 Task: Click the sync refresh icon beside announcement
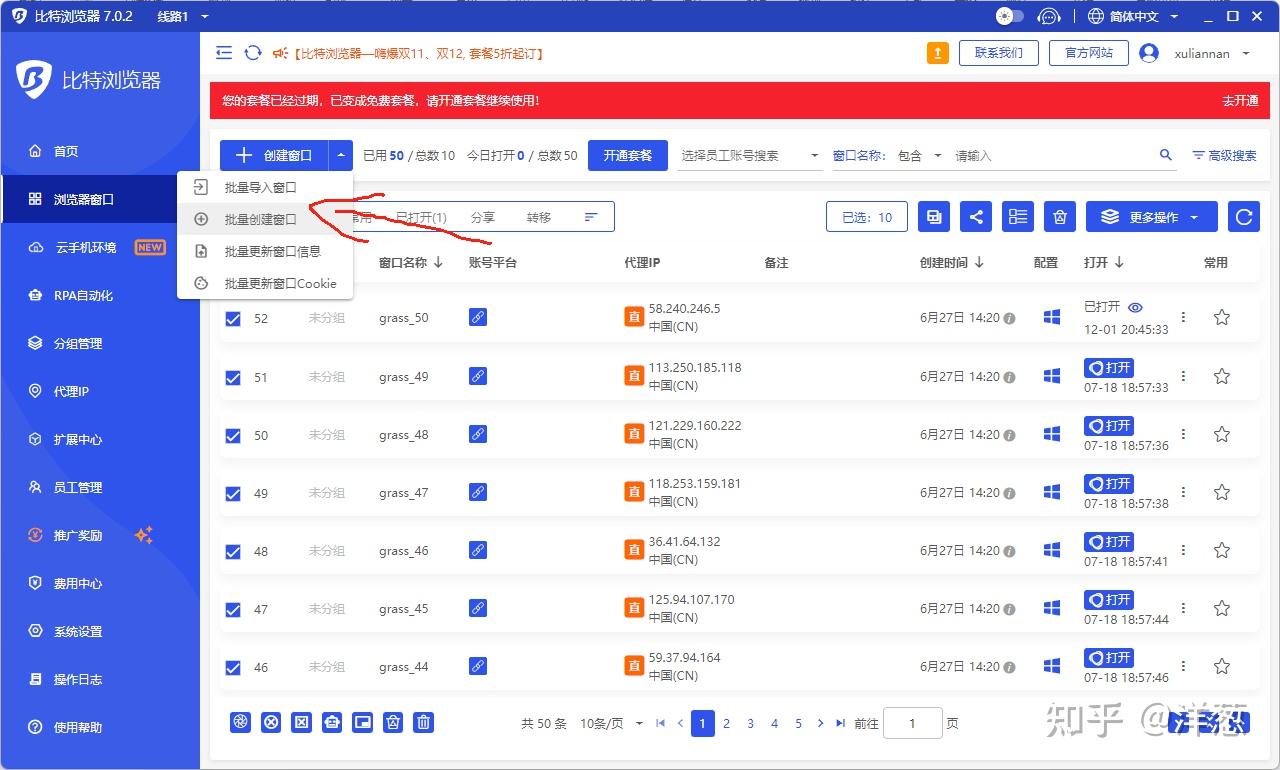[x=253, y=53]
